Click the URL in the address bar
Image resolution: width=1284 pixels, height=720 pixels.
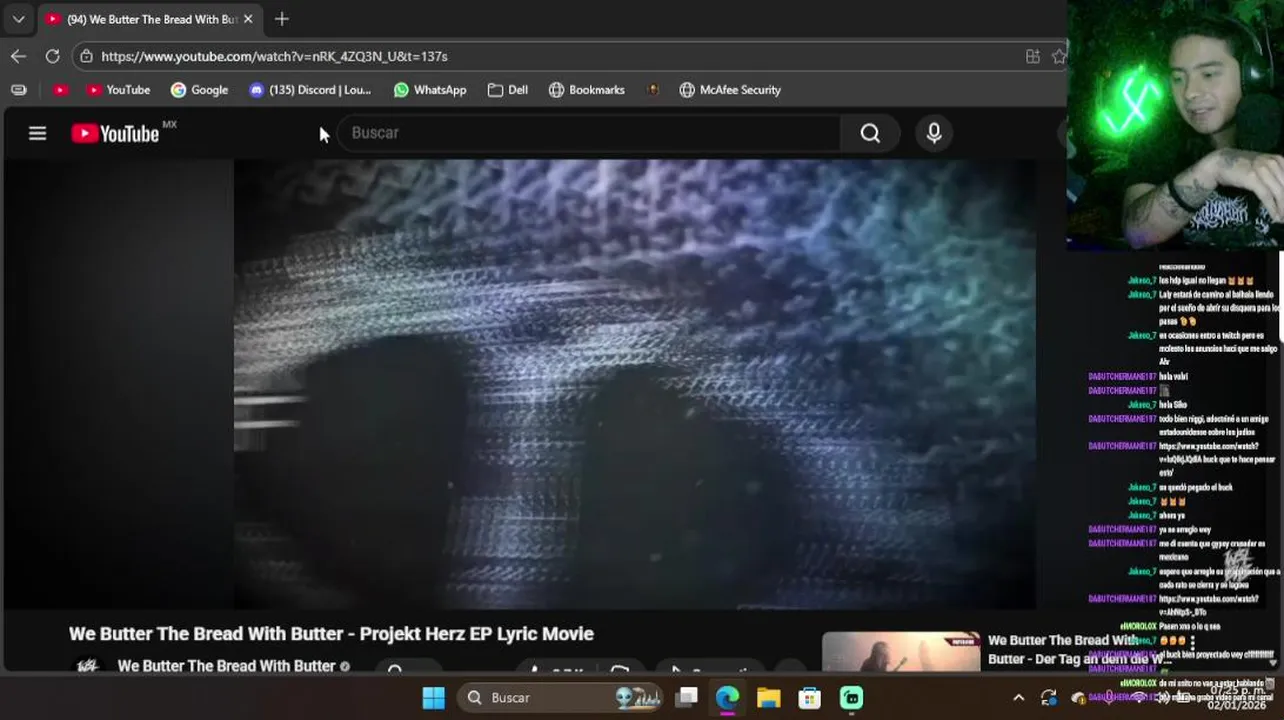274,56
